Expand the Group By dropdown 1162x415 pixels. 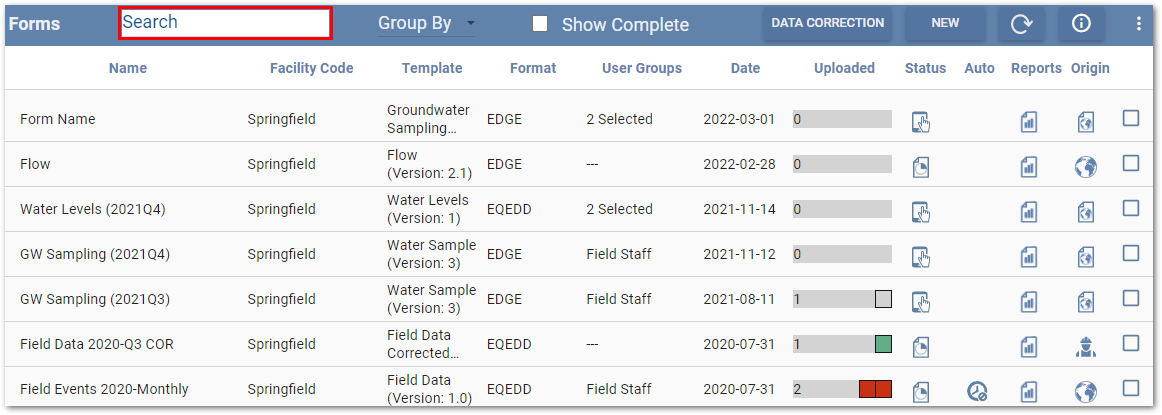tap(427, 24)
